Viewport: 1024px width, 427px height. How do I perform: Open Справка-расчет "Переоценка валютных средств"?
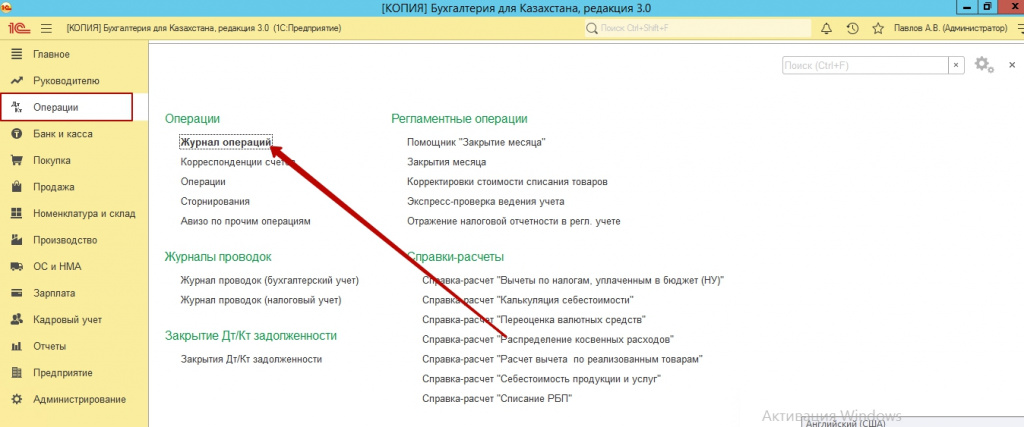pos(534,320)
